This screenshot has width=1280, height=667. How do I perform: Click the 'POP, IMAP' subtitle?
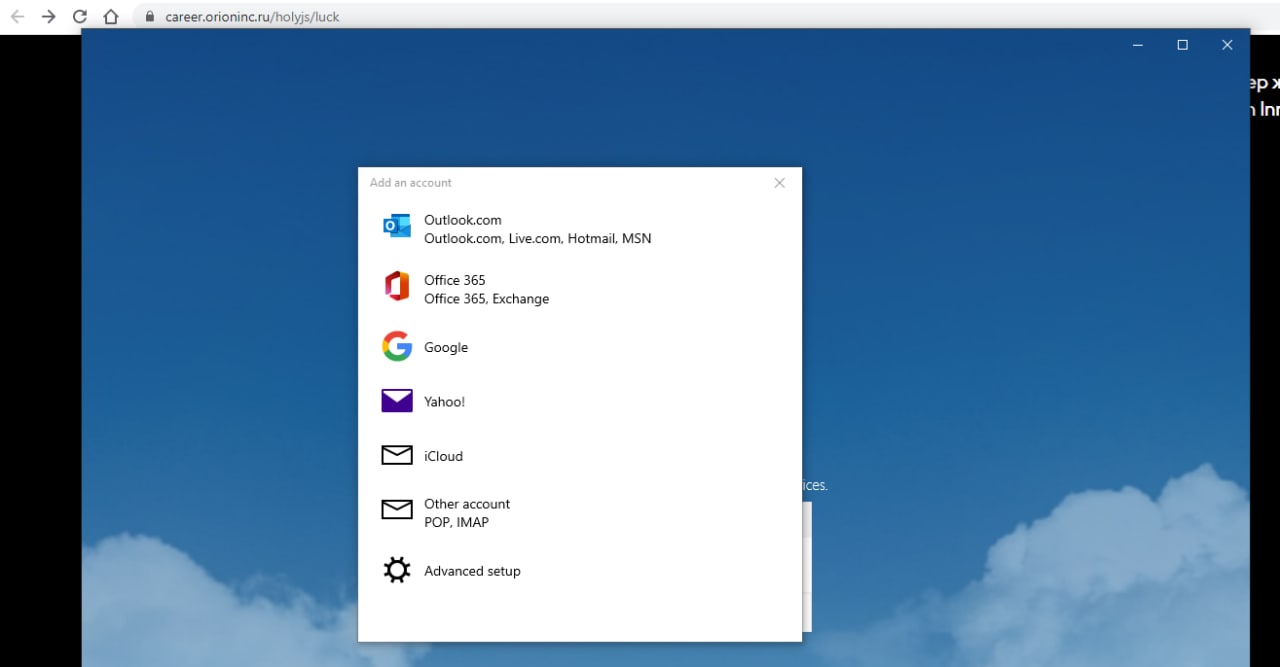[x=456, y=522]
